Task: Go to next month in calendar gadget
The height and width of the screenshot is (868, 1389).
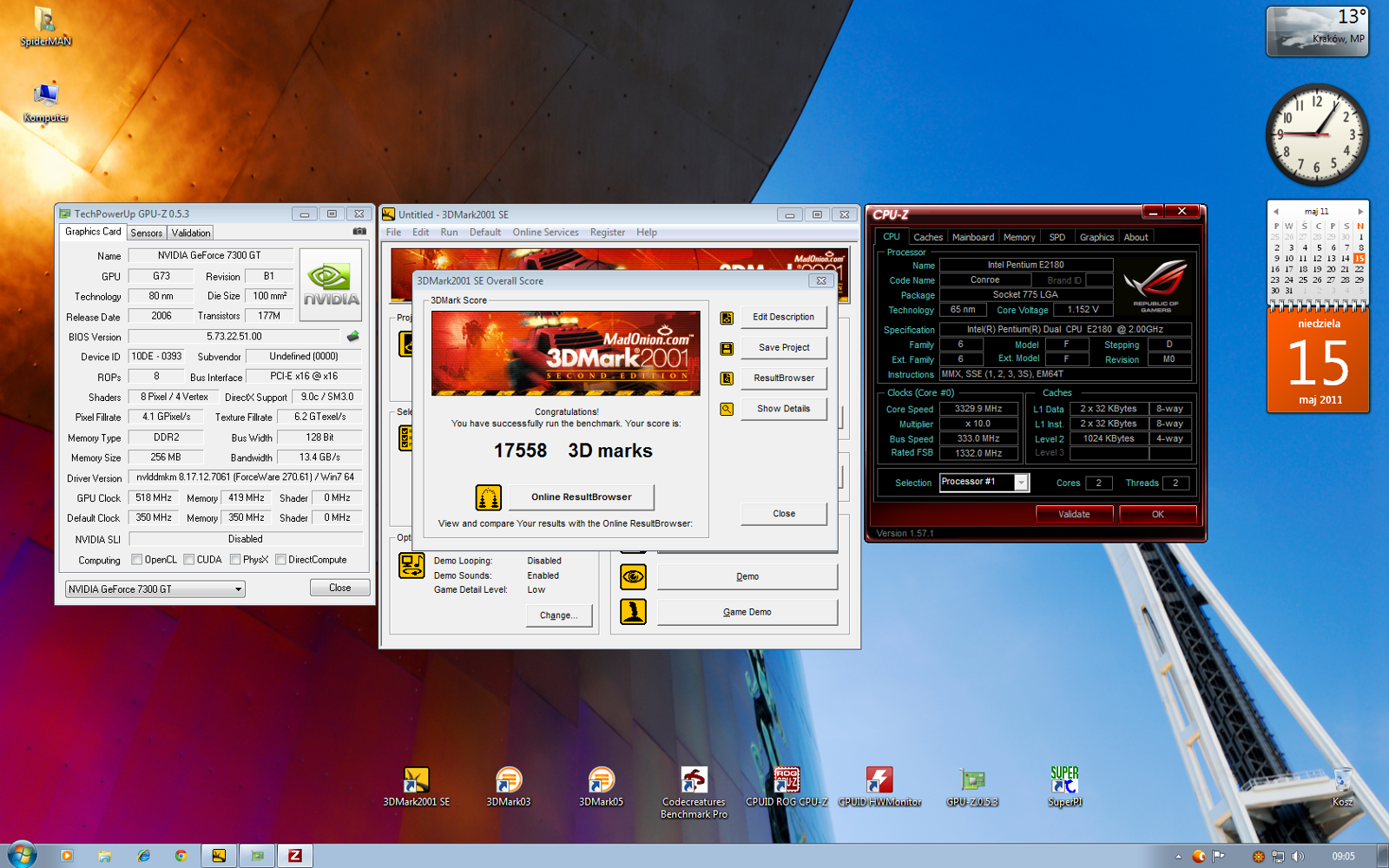Action: click(x=1360, y=211)
